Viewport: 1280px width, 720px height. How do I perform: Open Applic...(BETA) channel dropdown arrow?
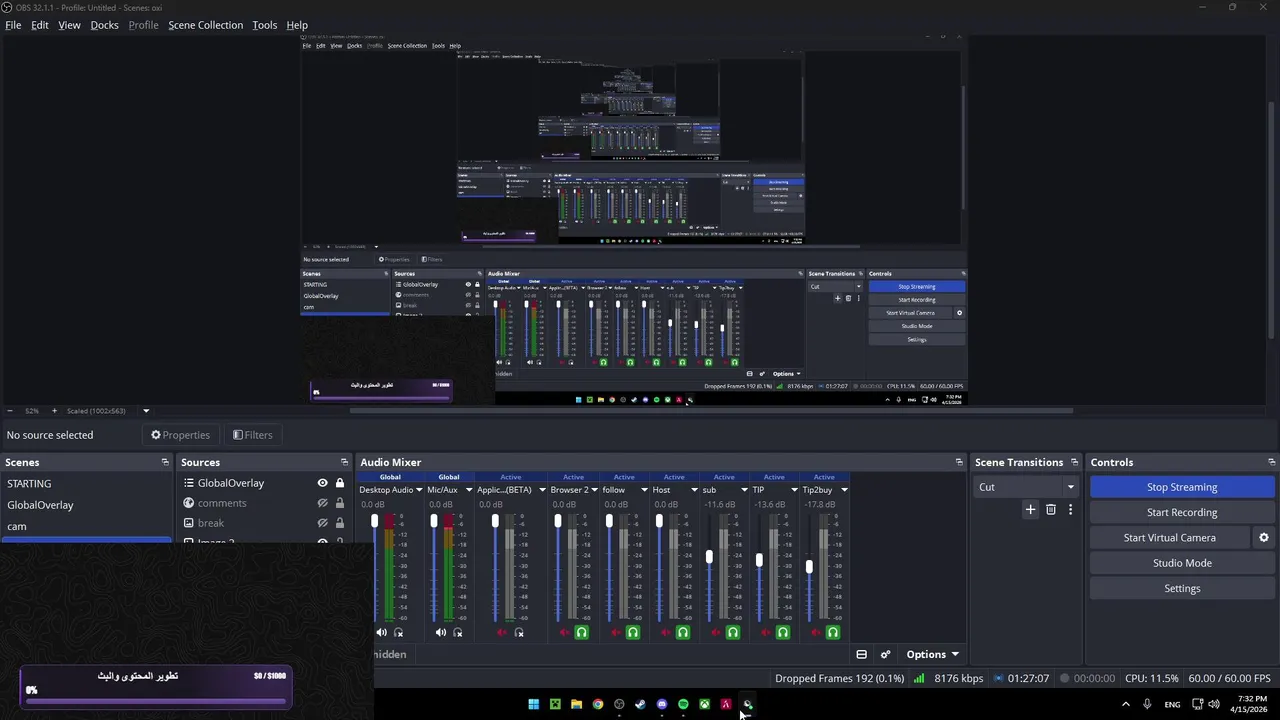click(x=542, y=490)
